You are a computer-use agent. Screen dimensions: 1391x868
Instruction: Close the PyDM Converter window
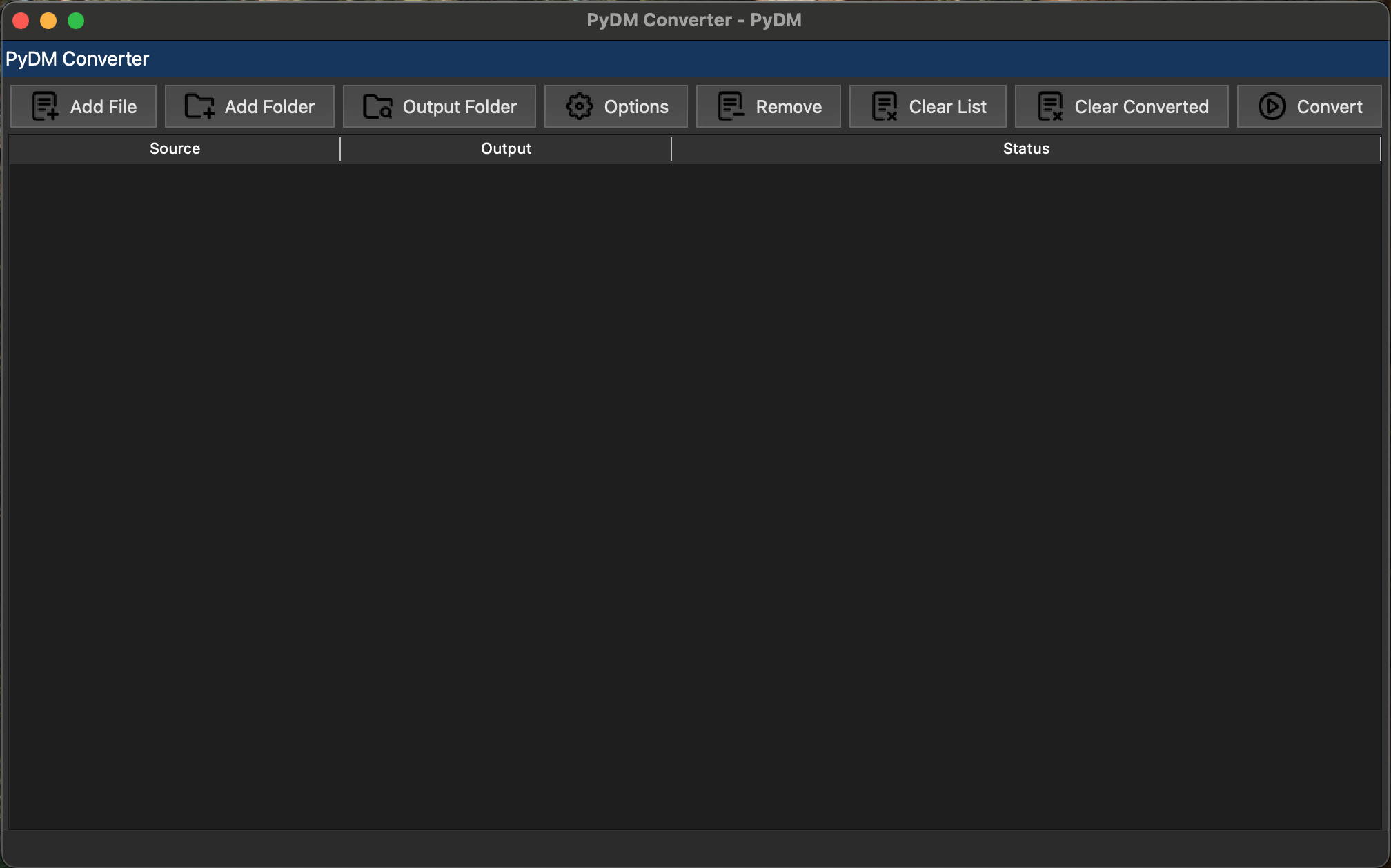point(21,21)
